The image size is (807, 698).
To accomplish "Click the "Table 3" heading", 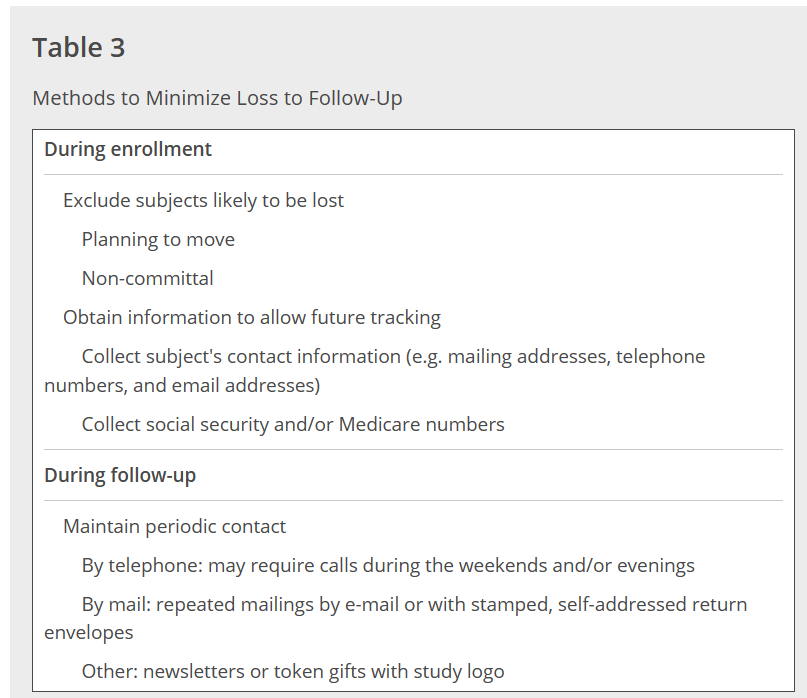I will pyautogui.click(x=78, y=48).
